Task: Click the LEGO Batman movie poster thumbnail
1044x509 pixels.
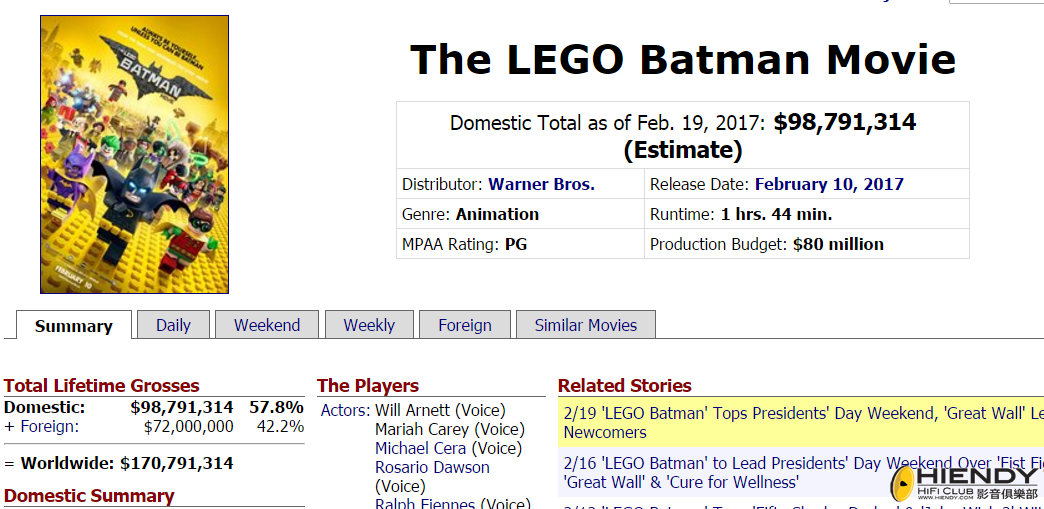Action: tap(134, 154)
